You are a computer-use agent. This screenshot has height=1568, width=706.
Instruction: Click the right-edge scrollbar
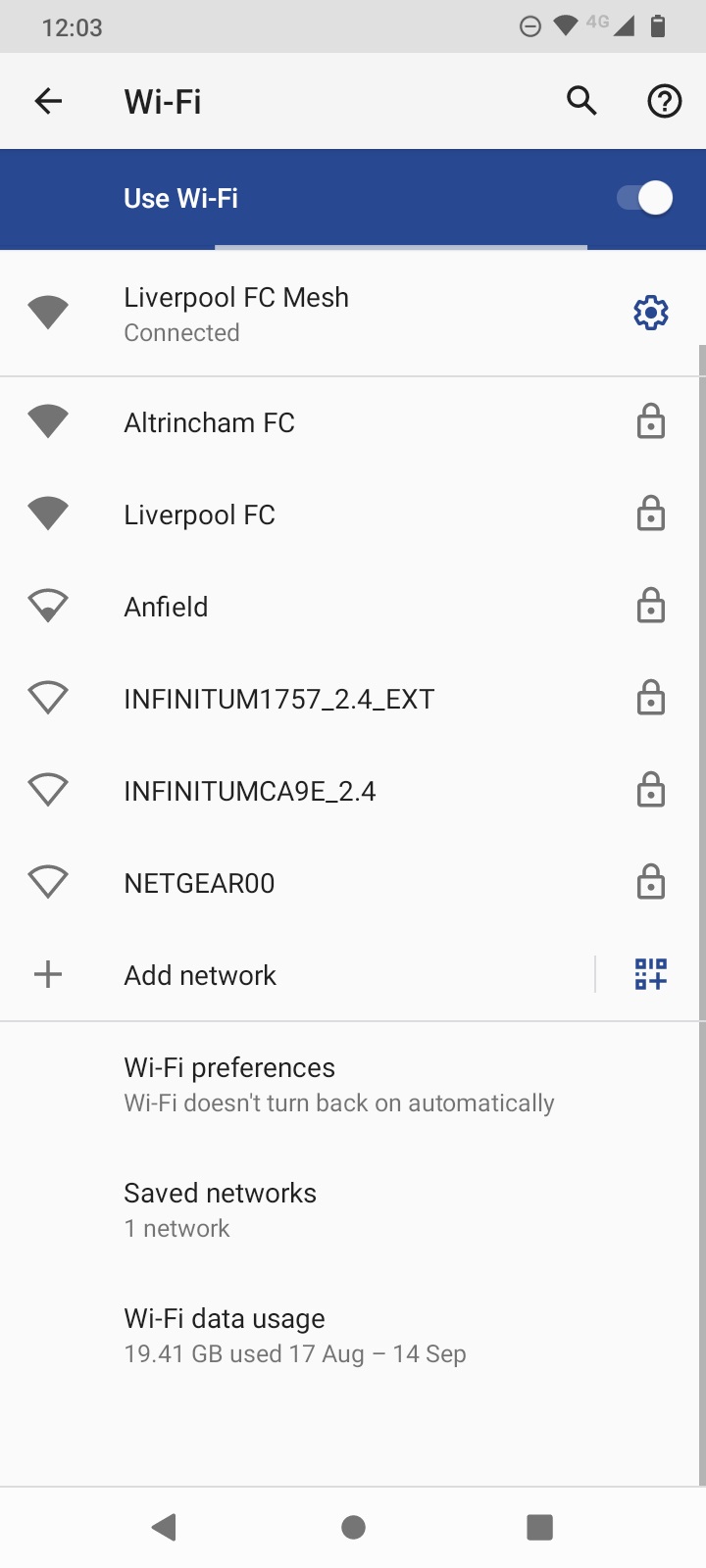702,915
